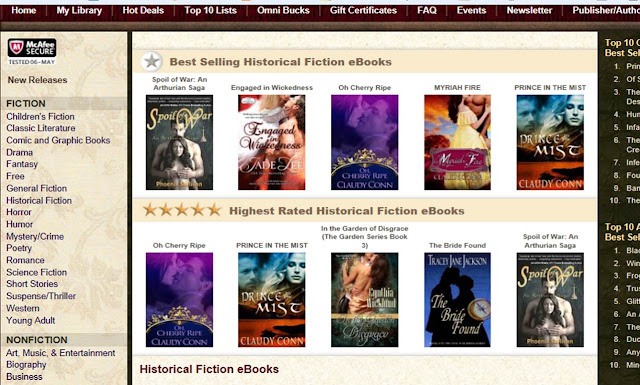Click best-selling Spoil of War title text
The image size is (640, 385).
tap(179, 83)
